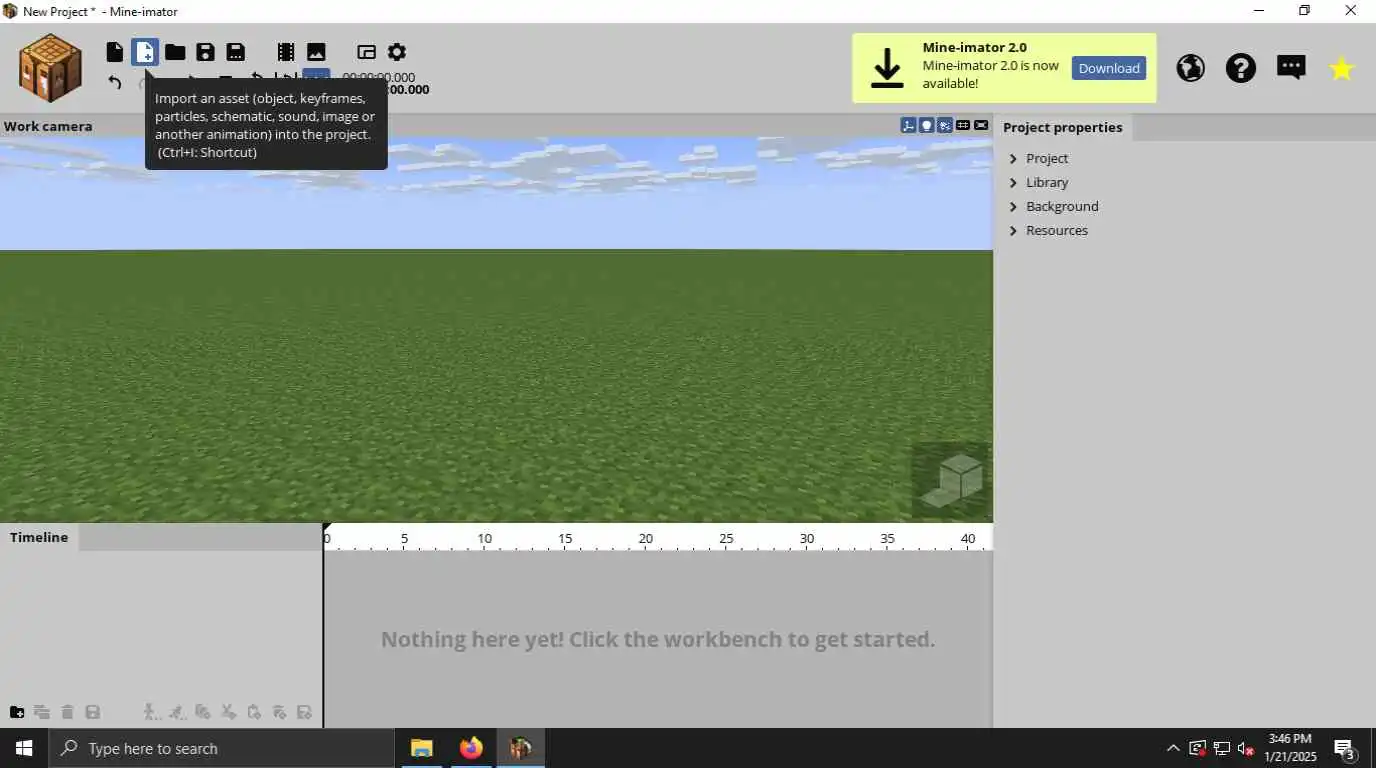Toggle the viewport aspect ratio button
Screen dimensions: 1376x768
pos(981,125)
